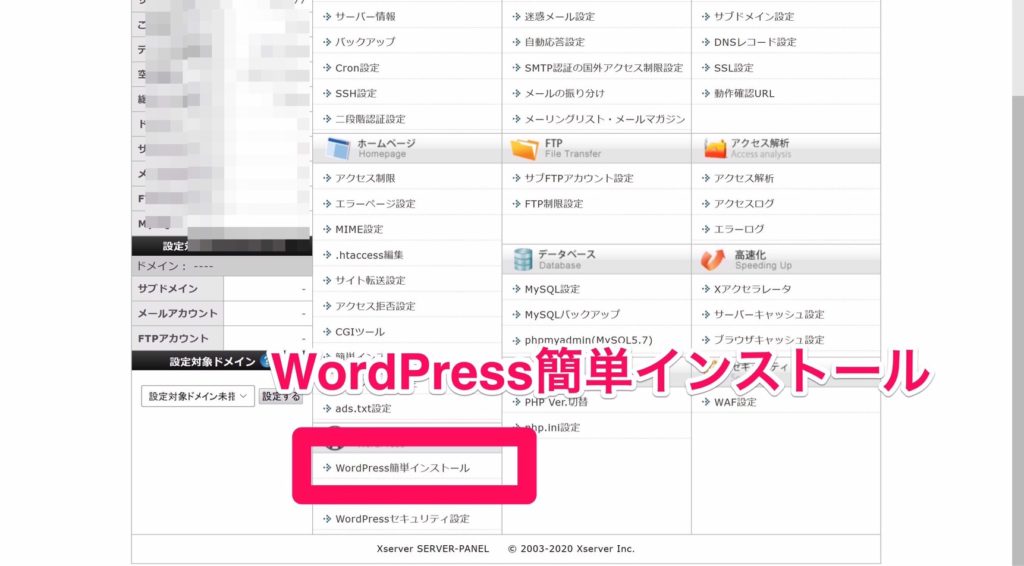The width and height of the screenshot is (1024, 566).
Task: Open phpmyadmin(MySQL5.7) link
Action: [x=588, y=340]
